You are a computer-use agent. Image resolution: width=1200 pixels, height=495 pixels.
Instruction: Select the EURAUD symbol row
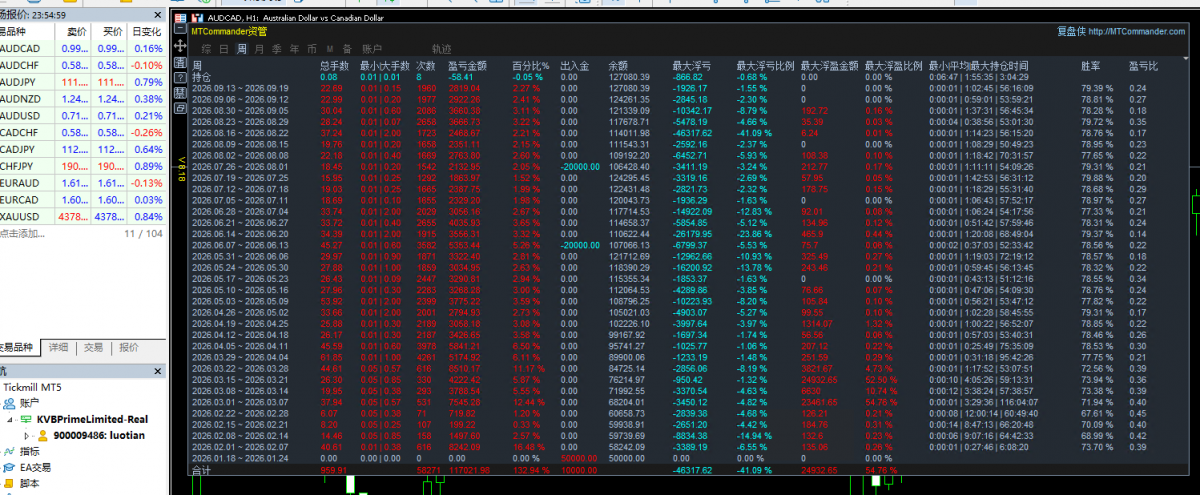tap(82, 183)
